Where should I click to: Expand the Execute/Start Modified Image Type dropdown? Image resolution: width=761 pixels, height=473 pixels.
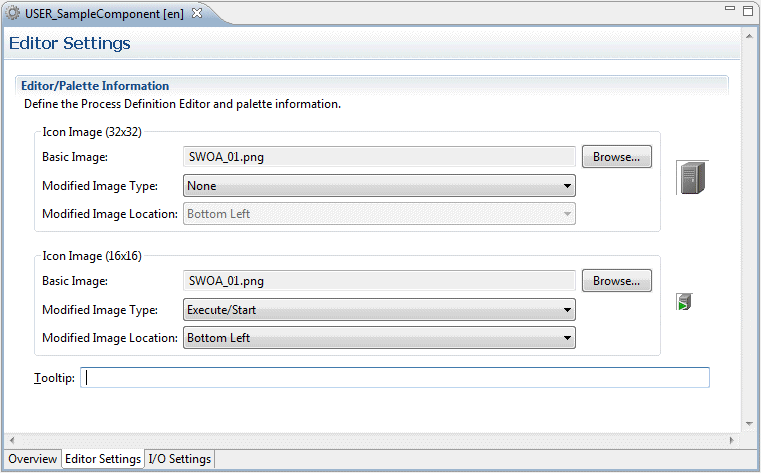(379, 310)
